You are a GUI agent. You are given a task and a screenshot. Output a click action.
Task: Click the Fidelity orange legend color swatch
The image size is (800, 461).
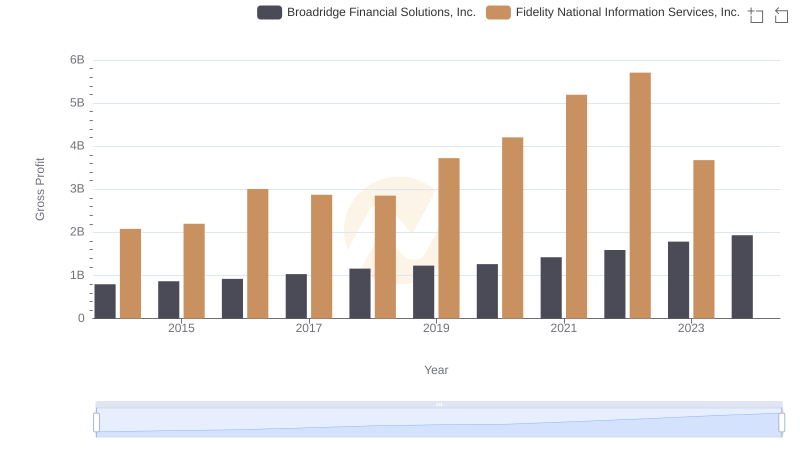tap(498, 12)
